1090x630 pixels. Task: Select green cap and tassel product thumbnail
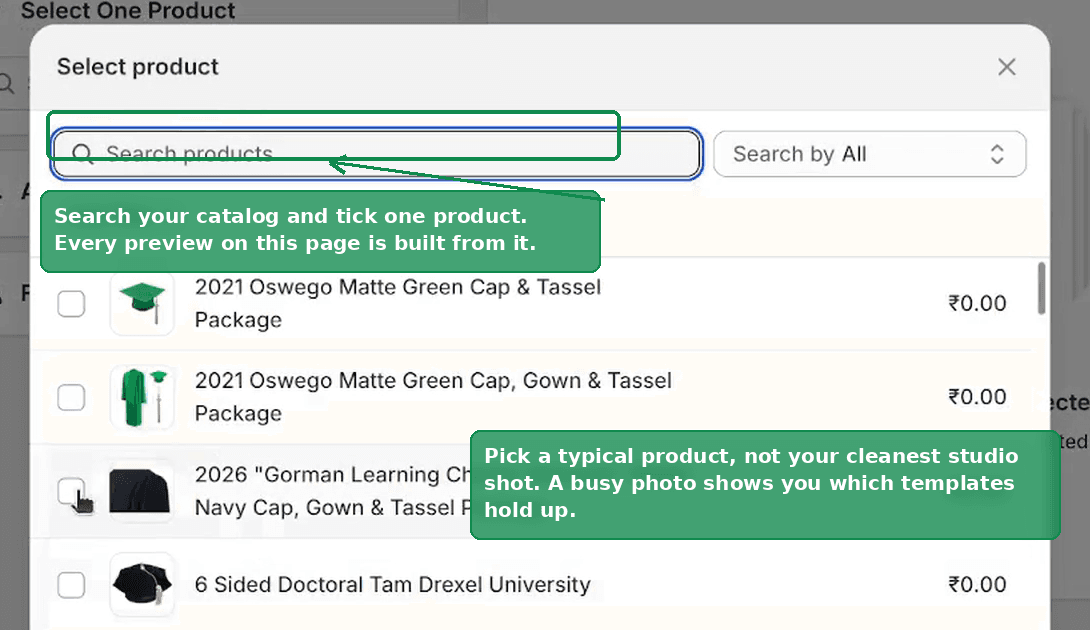(142, 303)
